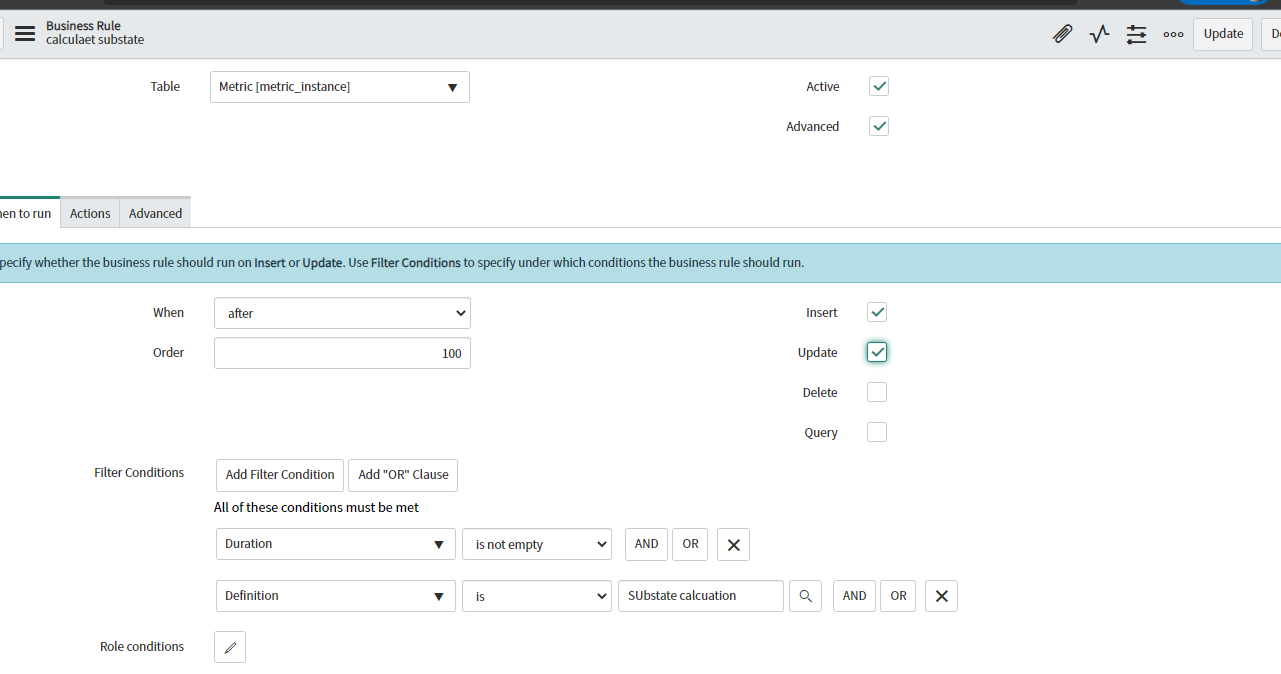The width and height of the screenshot is (1281, 674).
Task: Switch to the Advanced tab
Action: pyautogui.click(x=155, y=212)
